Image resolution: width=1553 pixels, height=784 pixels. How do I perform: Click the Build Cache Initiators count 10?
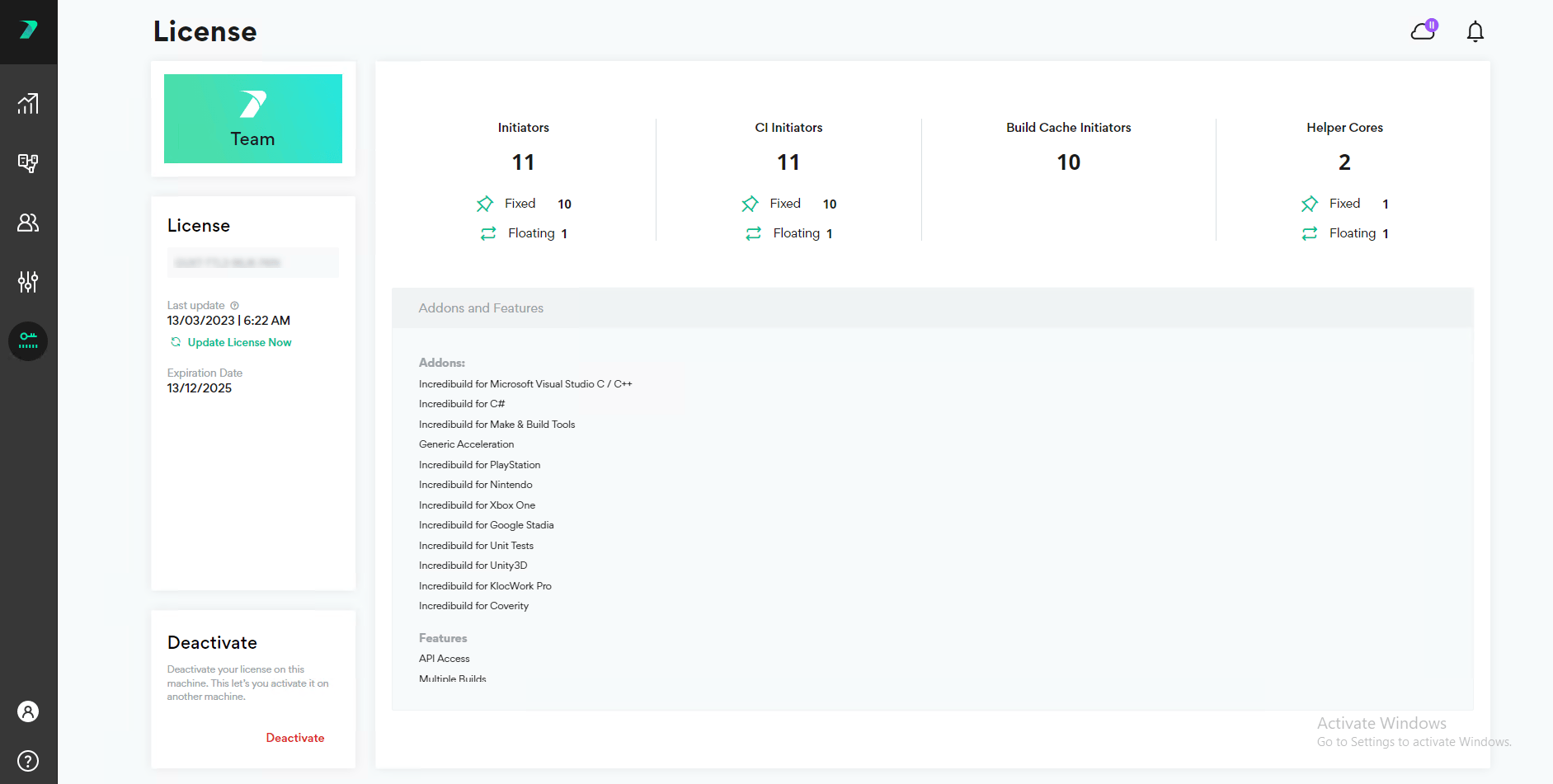point(1069,162)
